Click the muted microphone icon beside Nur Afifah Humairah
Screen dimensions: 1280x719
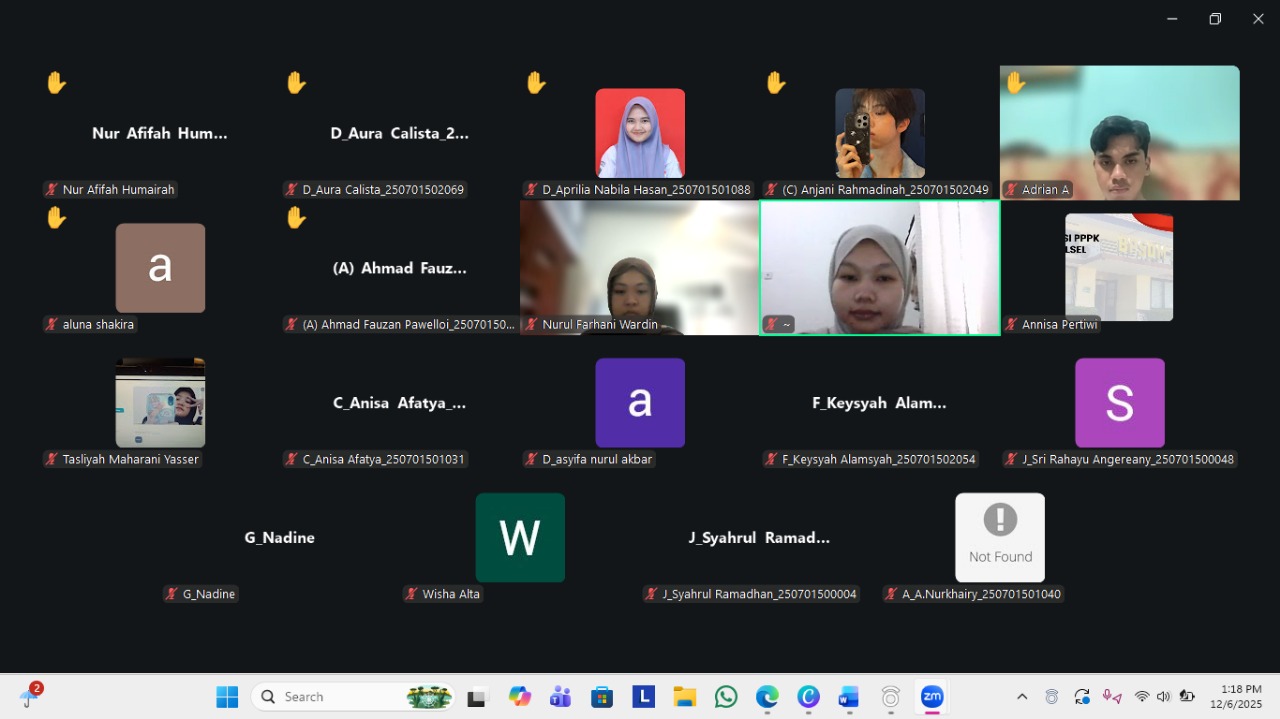pos(51,190)
